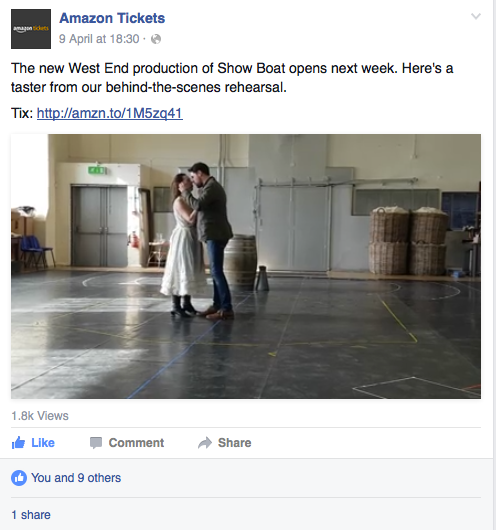Click the dancing couple in the video
This screenshot has height=530, width=496.
click(198, 241)
